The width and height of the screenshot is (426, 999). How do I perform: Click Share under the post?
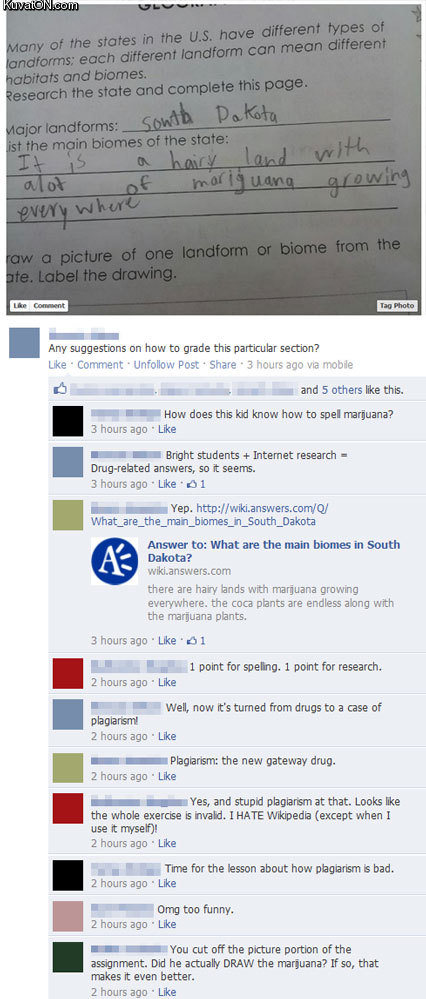(x=223, y=365)
